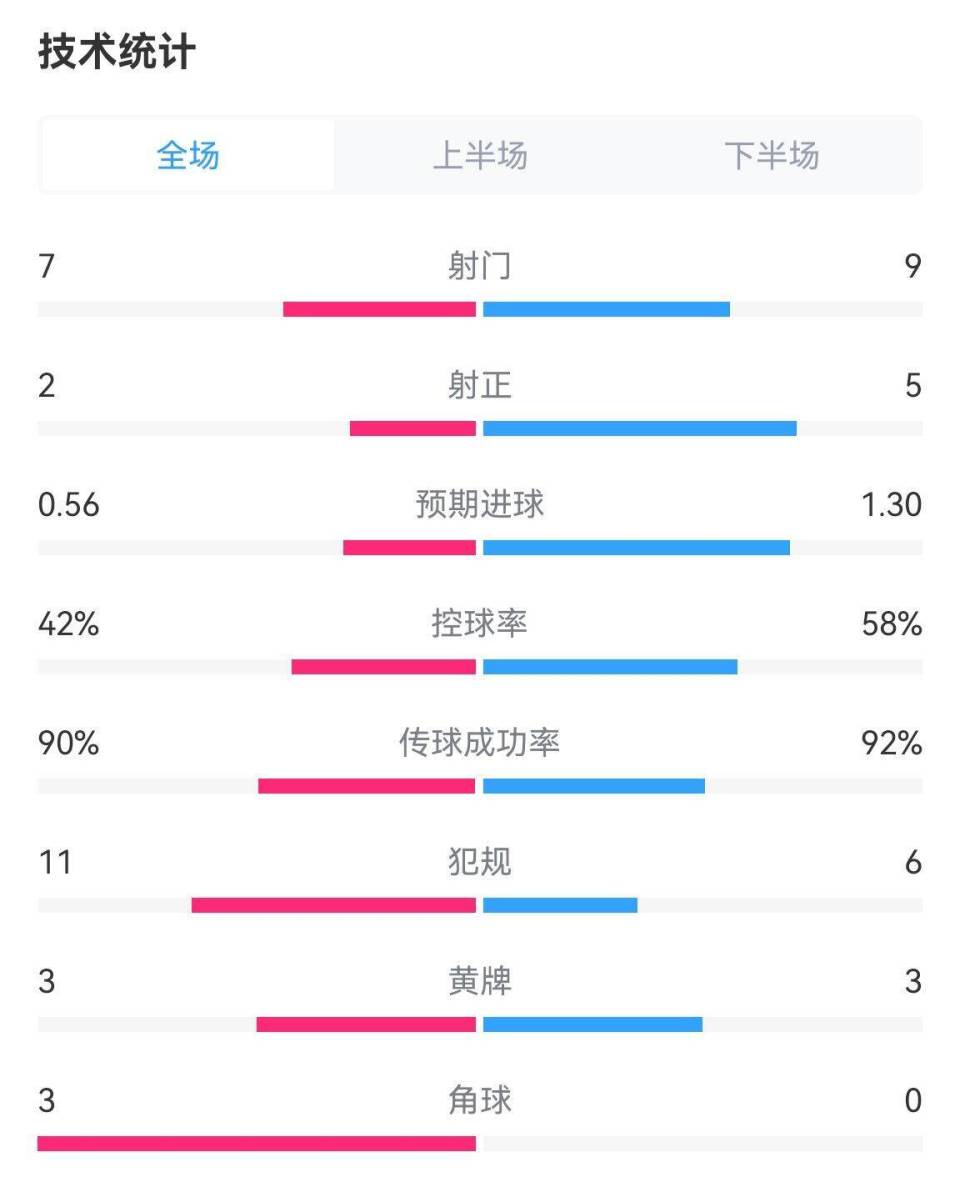
Task: Click the 控球率 stat label
Action: (480, 625)
